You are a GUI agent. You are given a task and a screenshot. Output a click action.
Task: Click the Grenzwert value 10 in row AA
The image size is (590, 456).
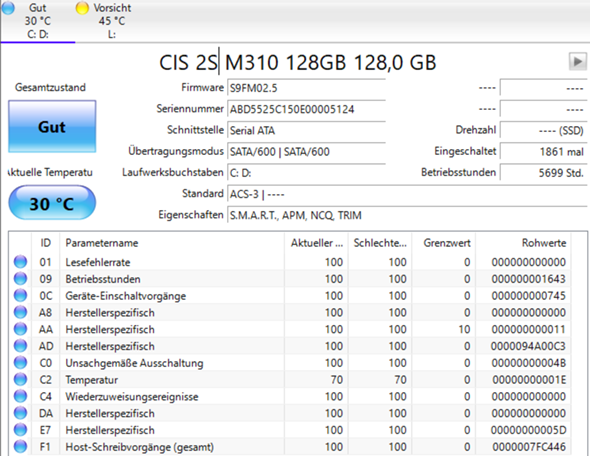coord(464,329)
